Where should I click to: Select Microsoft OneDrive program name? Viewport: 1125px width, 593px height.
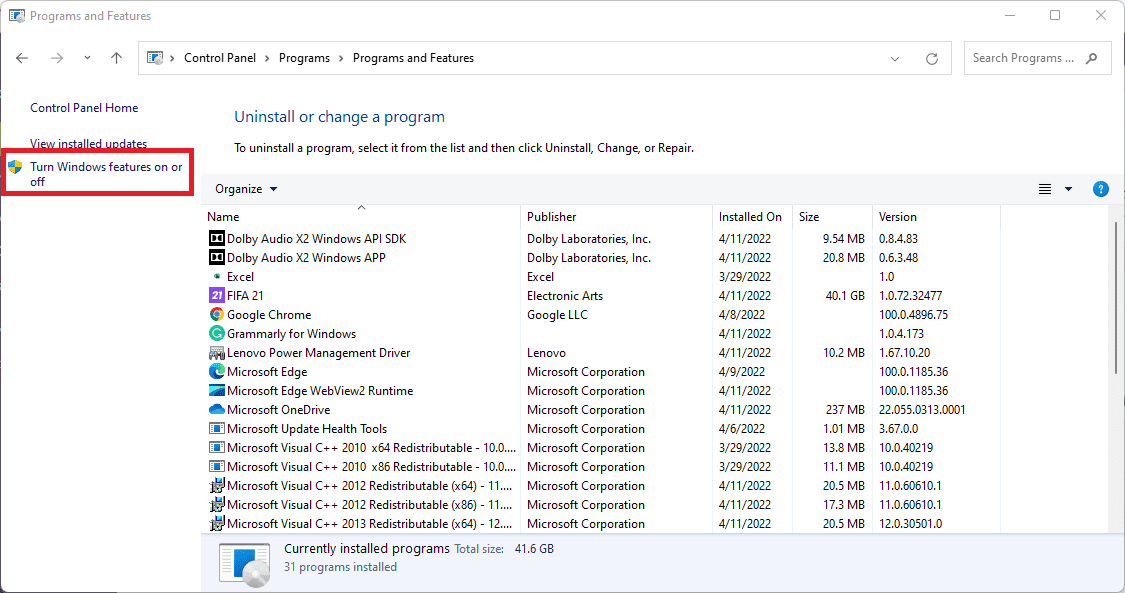pyautogui.click(x=278, y=410)
